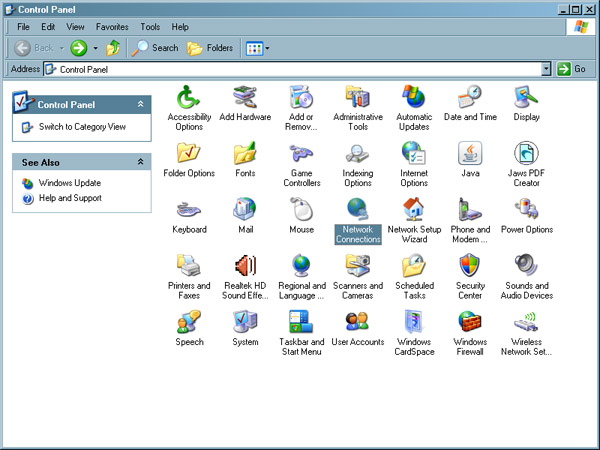This screenshot has height=450, width=600.
Task: Click the green Forward arrow button
Action: (79, 48)
